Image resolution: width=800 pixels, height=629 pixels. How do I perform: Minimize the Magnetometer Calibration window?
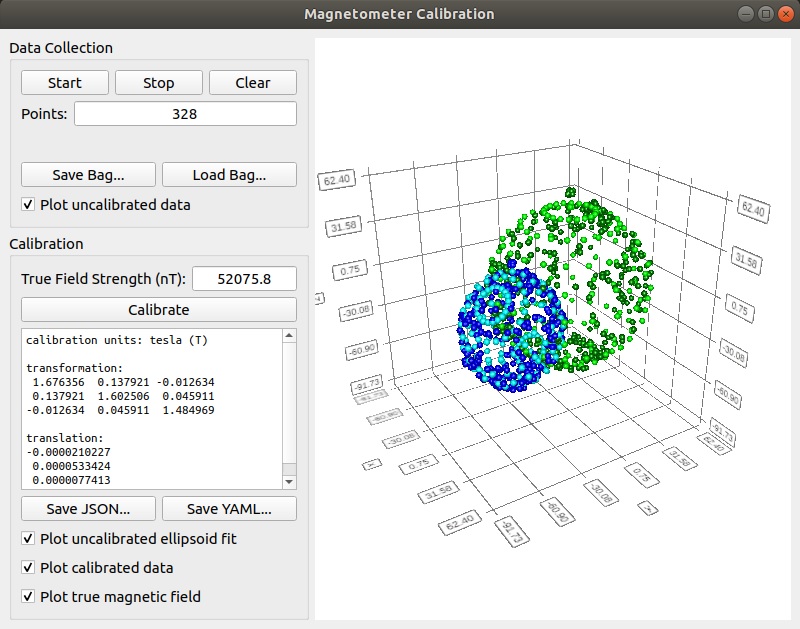click(x=746, y=14)
